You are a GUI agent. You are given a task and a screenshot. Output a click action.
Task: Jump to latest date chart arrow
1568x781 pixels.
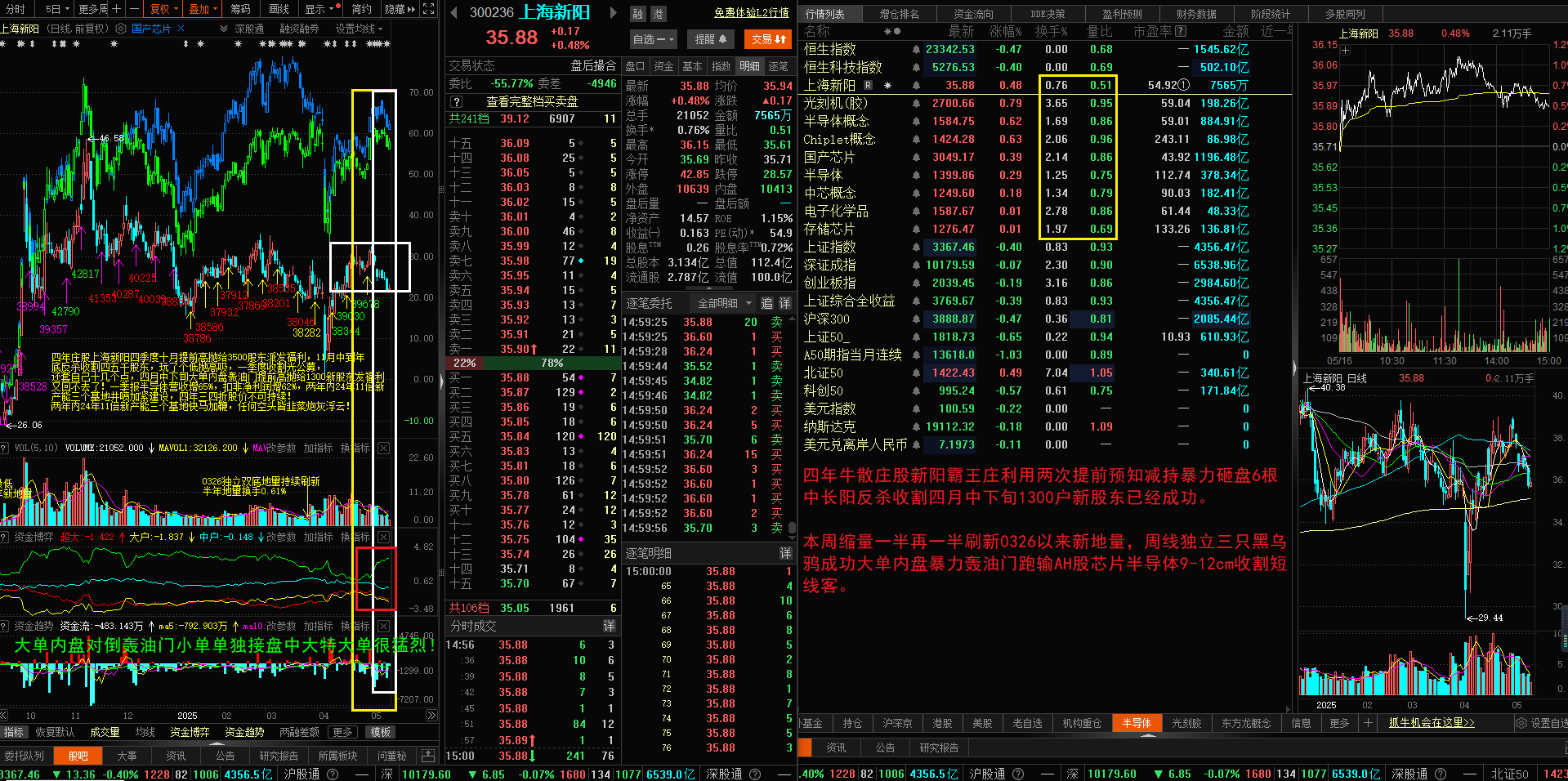pyautogui.click(x=431, y=716)
